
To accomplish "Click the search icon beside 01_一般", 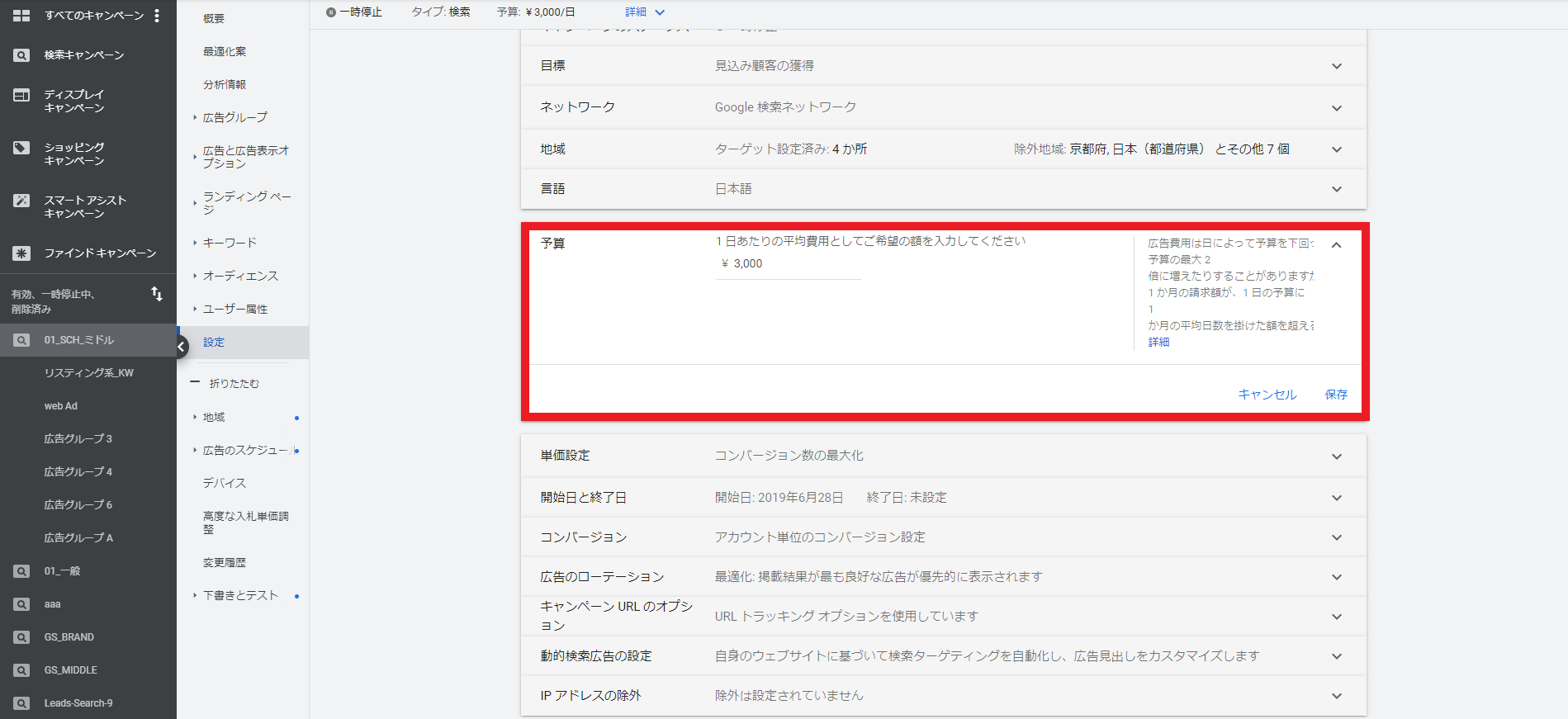I will pos(21,571).
